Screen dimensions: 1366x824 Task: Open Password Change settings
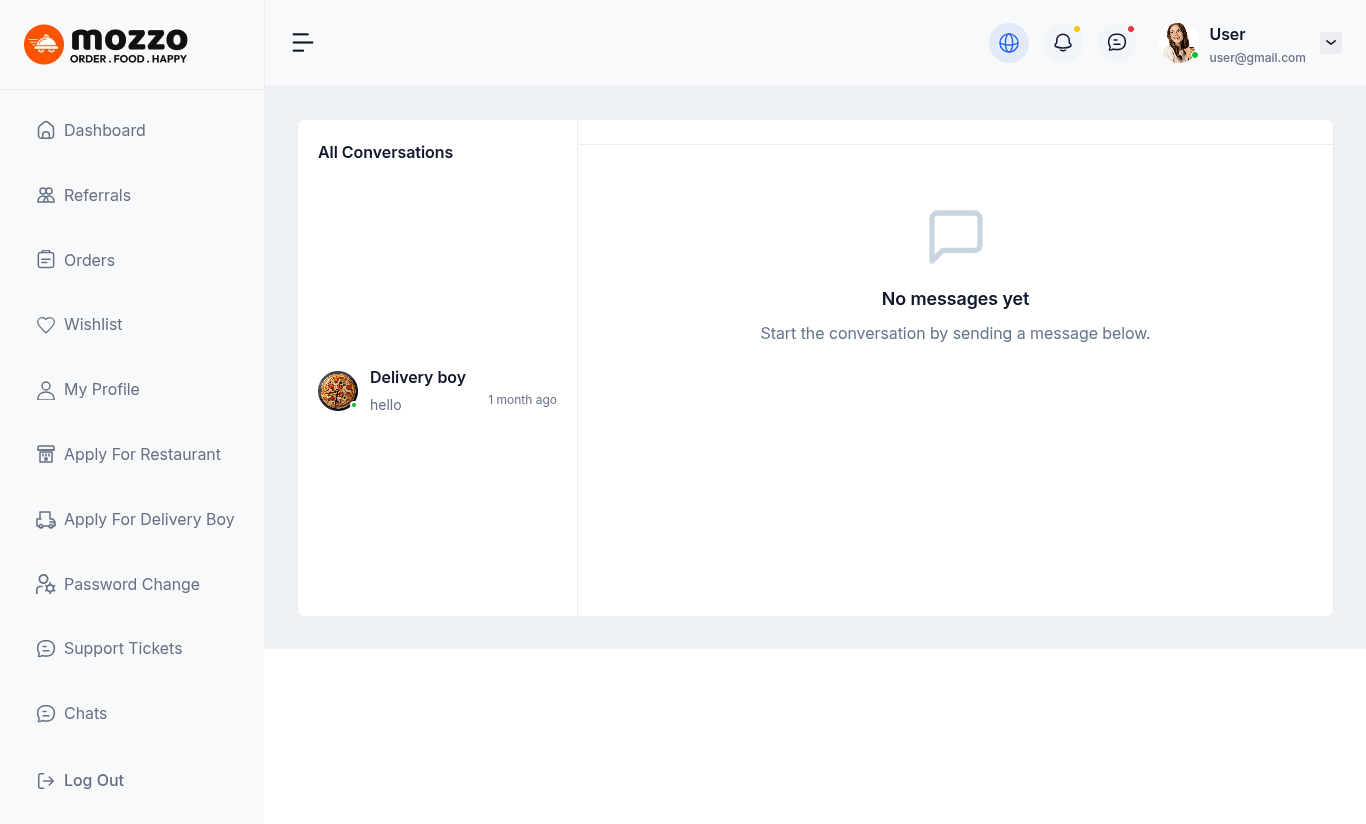pos(131,584)
